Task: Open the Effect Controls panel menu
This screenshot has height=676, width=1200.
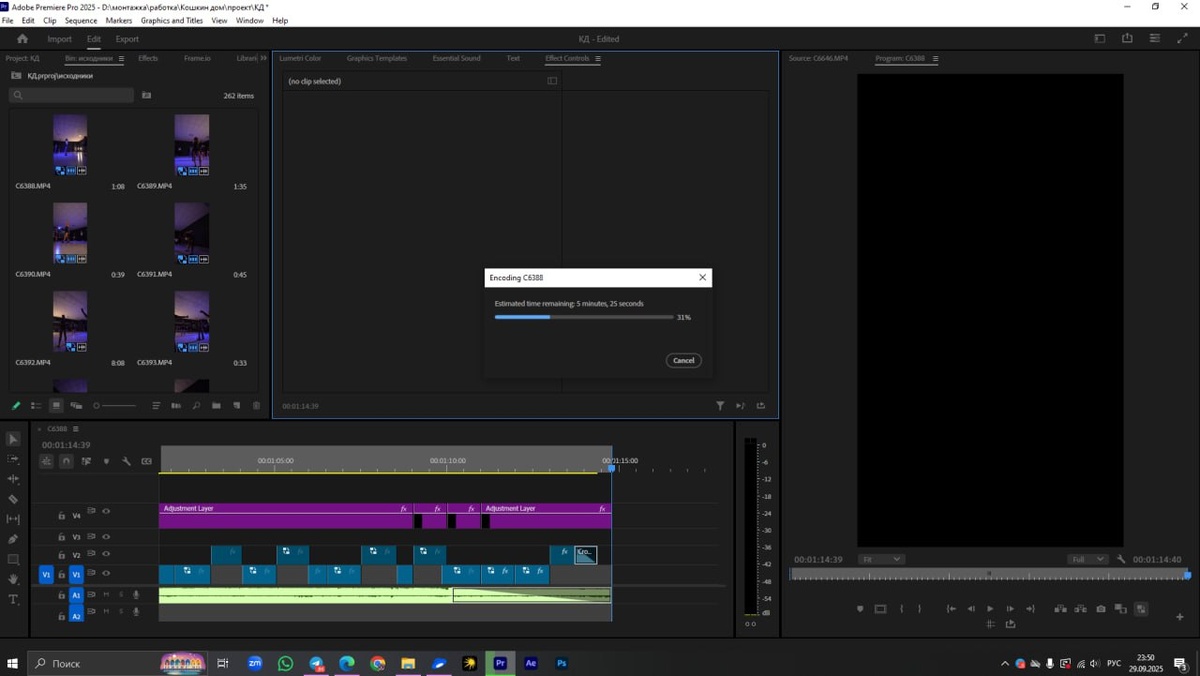Action: 598,59
